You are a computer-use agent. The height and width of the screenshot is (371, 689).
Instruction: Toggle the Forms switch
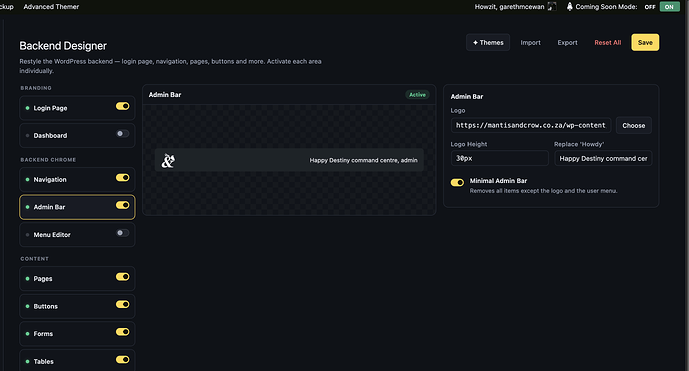click(123, 332)
